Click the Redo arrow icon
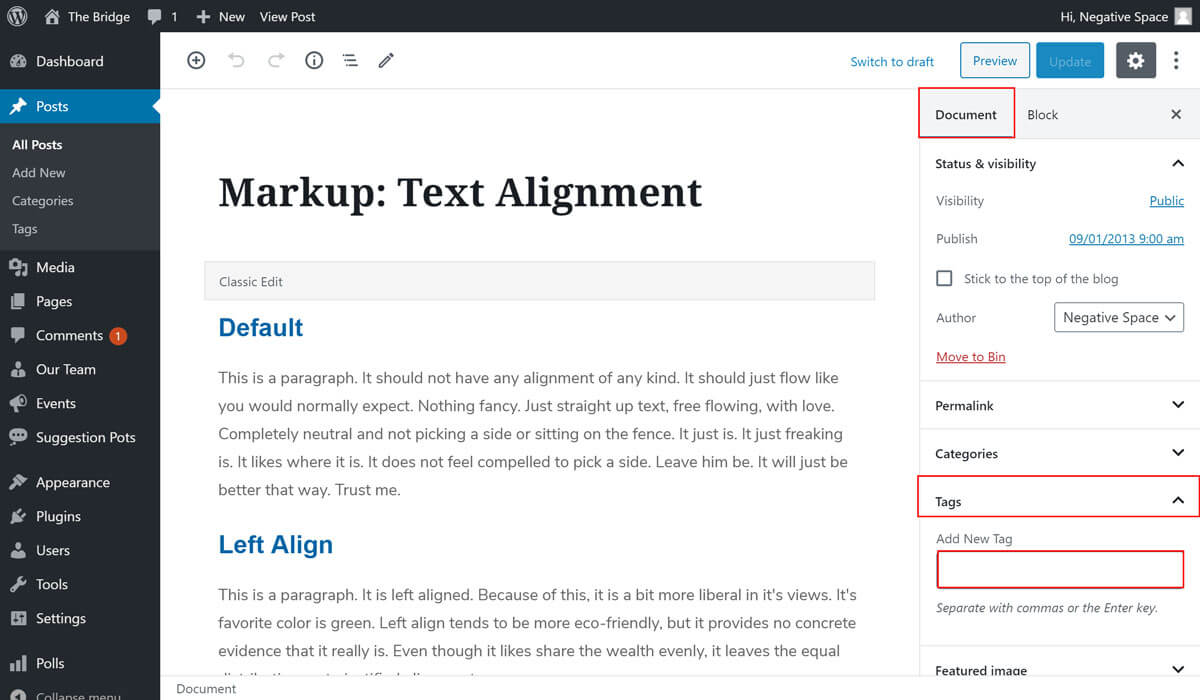Viewport: 1200px width, 700px height. (x=276, y=61)
